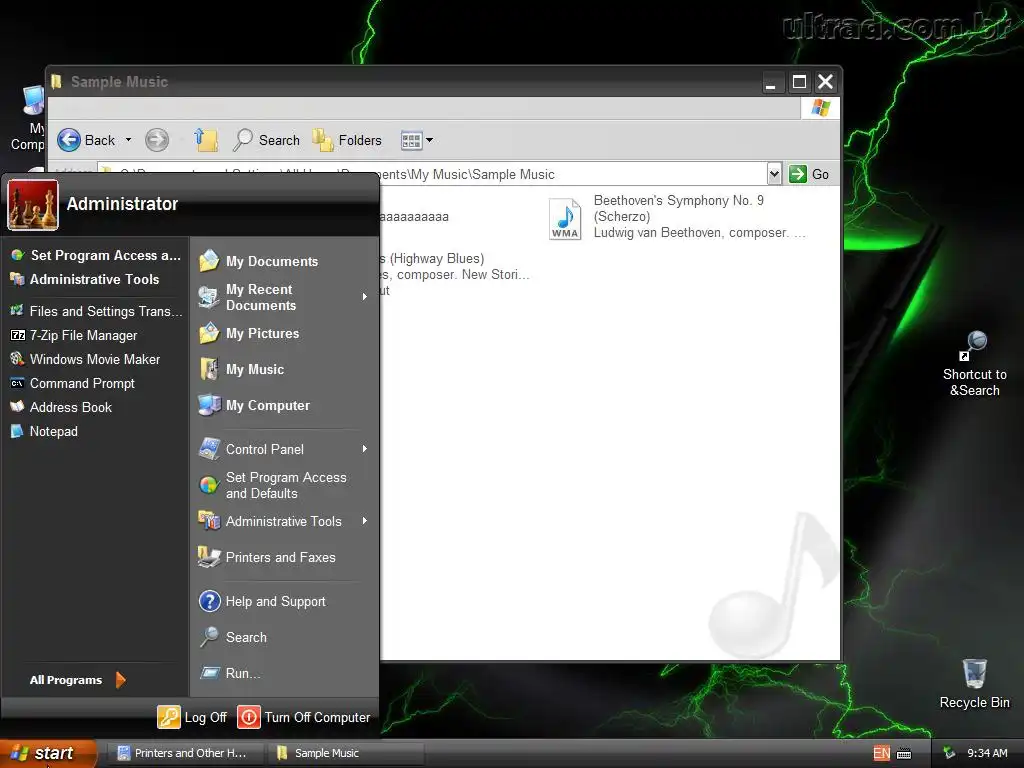The height and width of the screenshot is (768, 1024).
Task: Click the Start menu Search magnifier
Action: (x=209, y=637)
